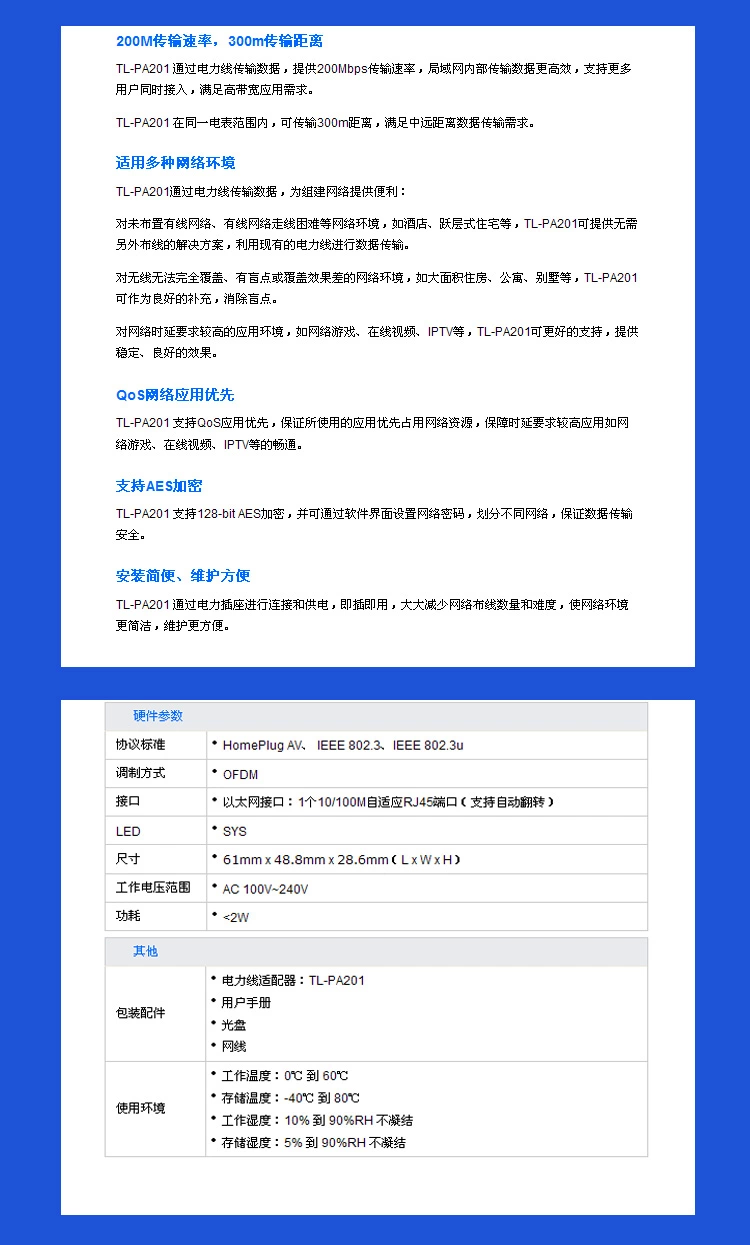This screenshot has width=750, height=1245.
Task: Click the '调制方式' row label
Action: [x=140, y=773]
